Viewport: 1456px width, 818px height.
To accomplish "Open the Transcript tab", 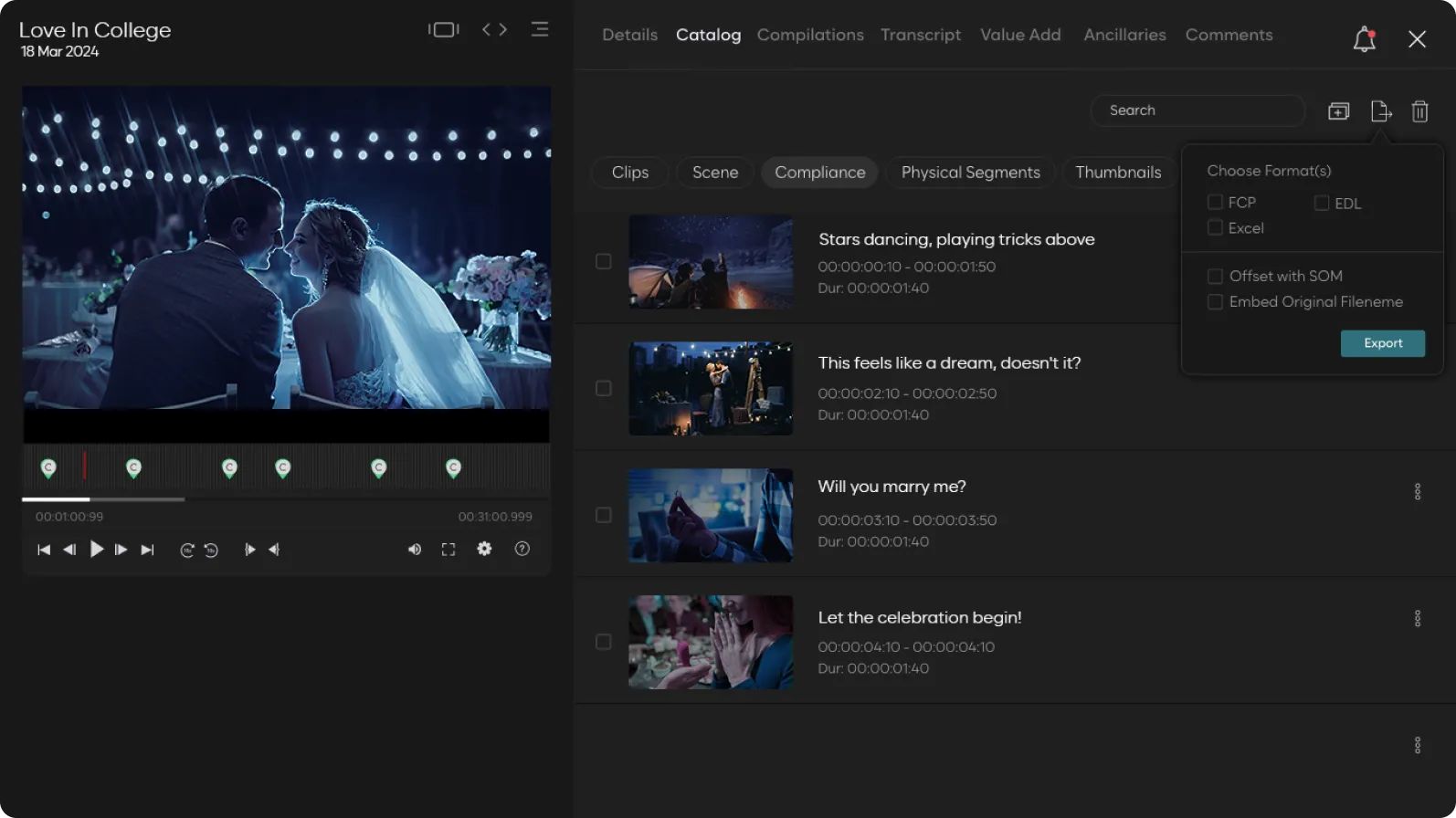I will pos(921,35).
